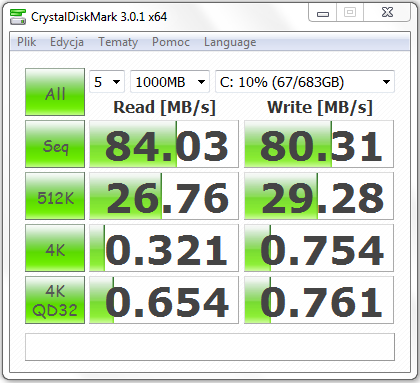Screen dimensions: 420x383
Task: Click the 512K read result 26.76
Action: (164, 196)
